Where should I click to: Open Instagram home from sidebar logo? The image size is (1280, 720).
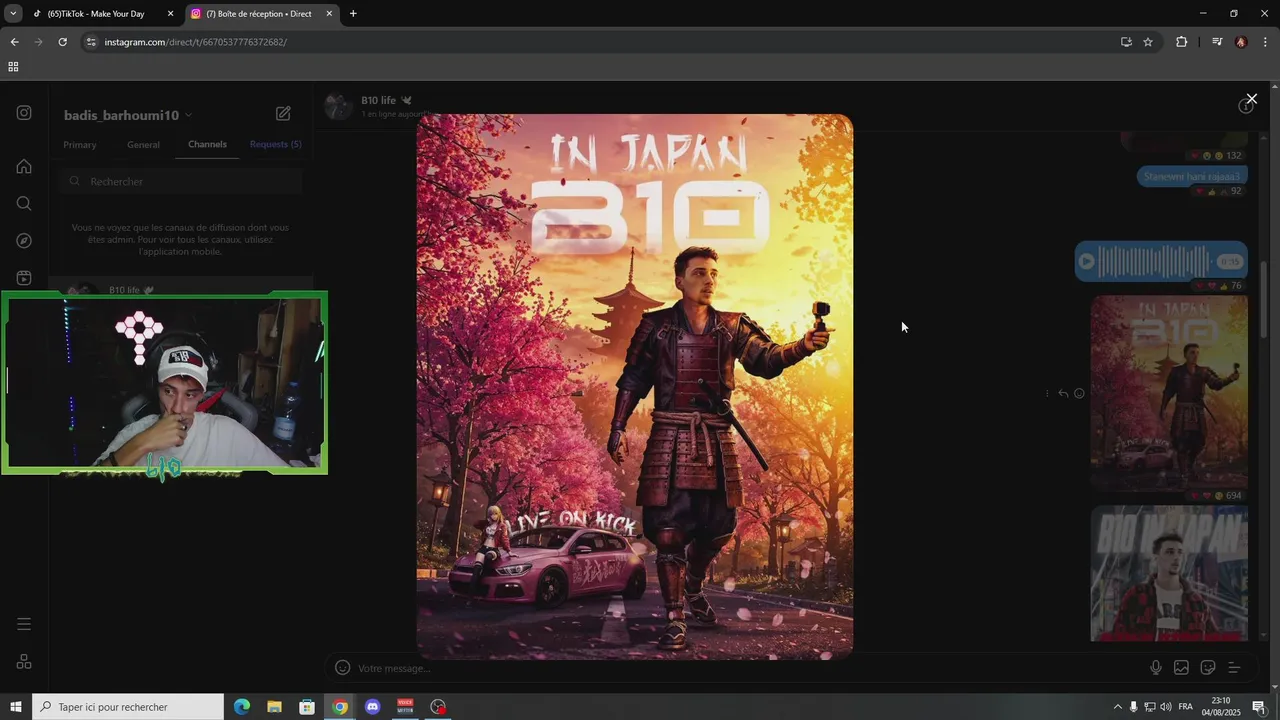24,113
